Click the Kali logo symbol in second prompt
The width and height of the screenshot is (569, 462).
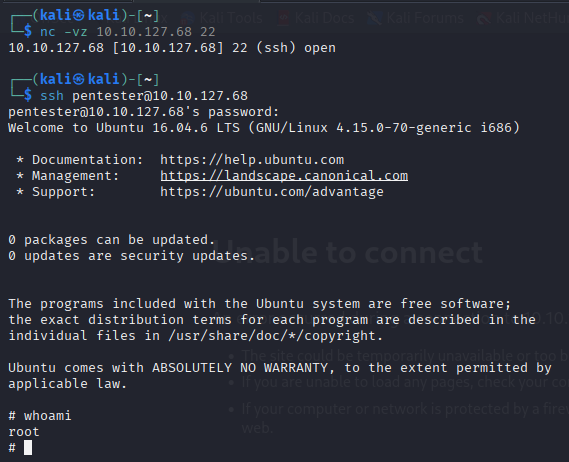(x=78, y=79)
